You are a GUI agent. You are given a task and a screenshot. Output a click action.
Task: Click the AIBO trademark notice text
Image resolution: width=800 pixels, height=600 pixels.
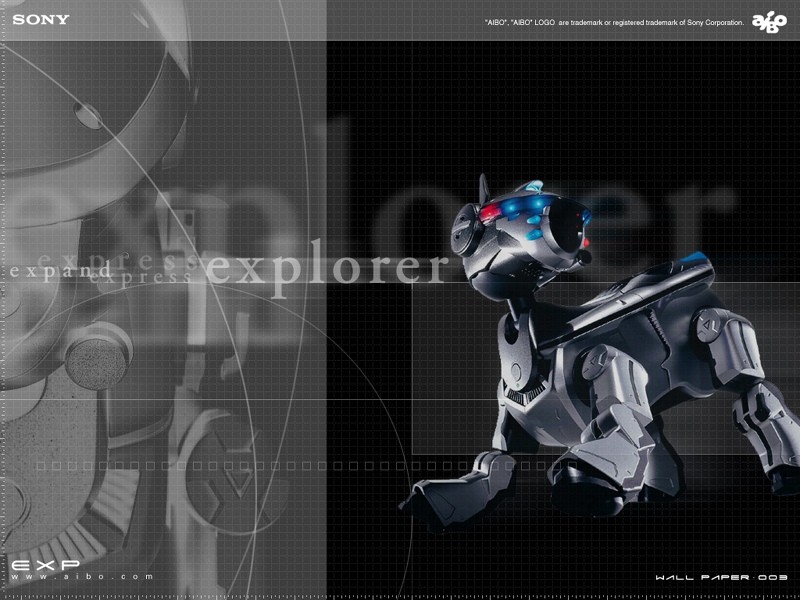pyautogui.click(x=614, y=21)
